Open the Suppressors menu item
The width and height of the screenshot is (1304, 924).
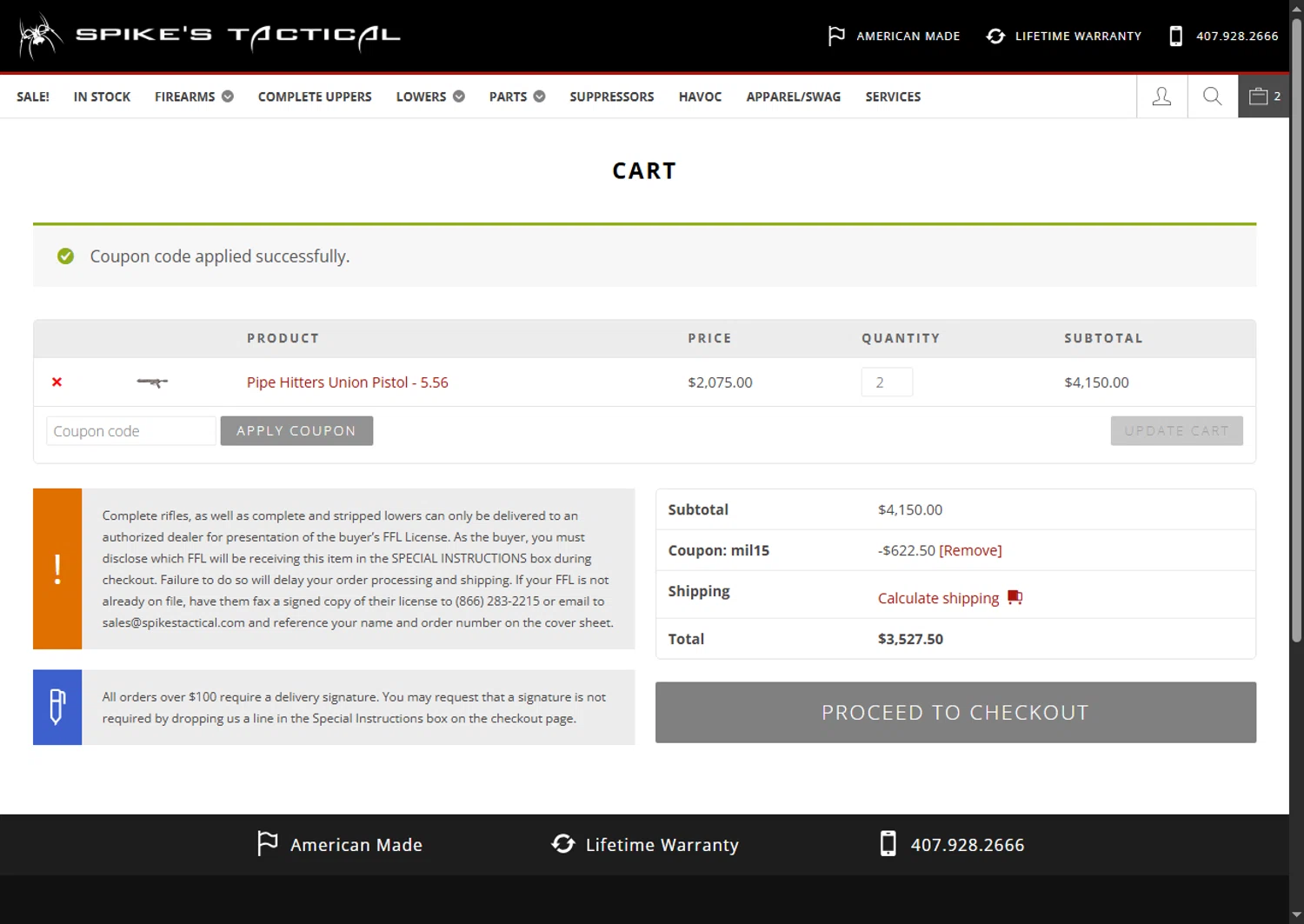point(612,96)
